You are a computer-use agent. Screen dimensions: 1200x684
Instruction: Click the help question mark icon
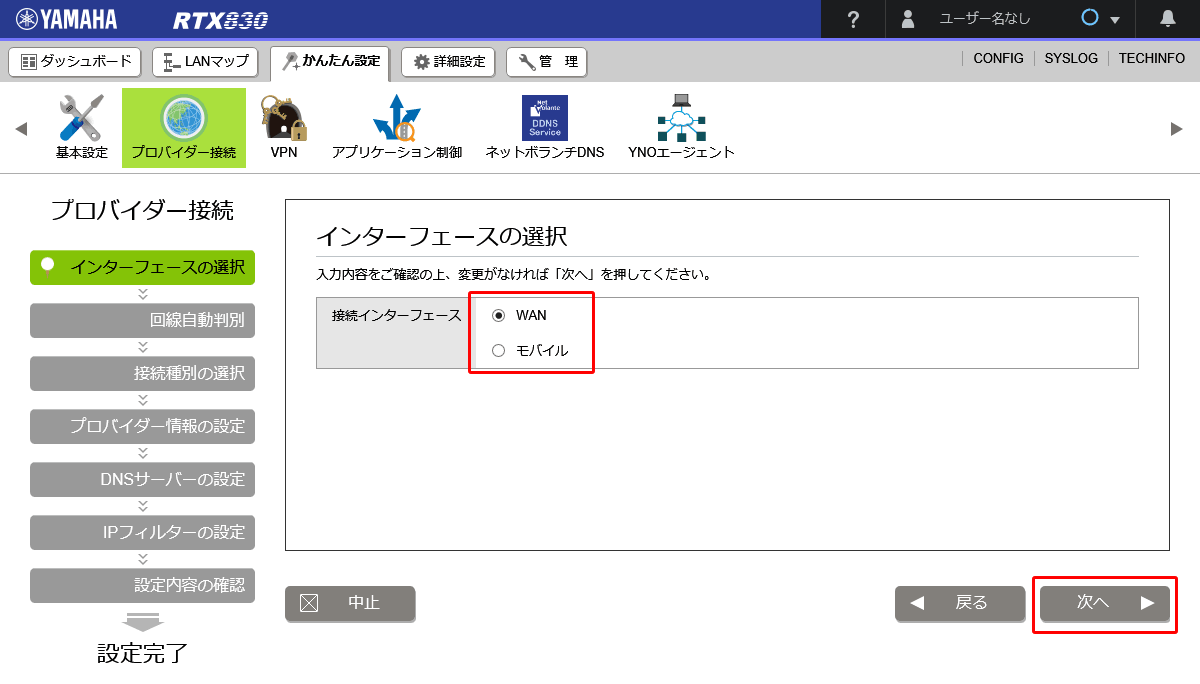click(x=853, y=19)
